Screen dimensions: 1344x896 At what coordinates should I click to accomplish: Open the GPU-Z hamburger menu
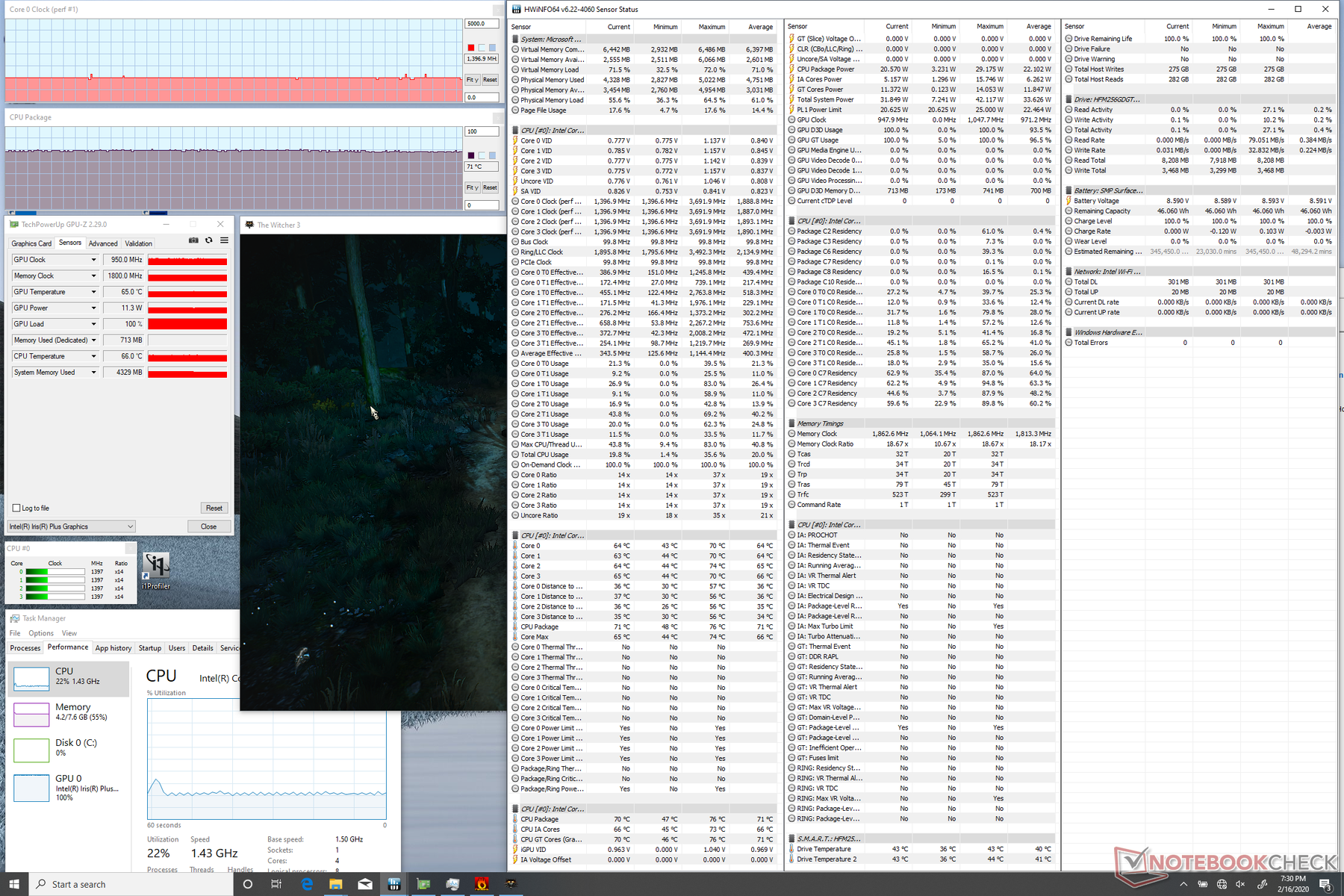pyautogui.click(x=224, y=240)
